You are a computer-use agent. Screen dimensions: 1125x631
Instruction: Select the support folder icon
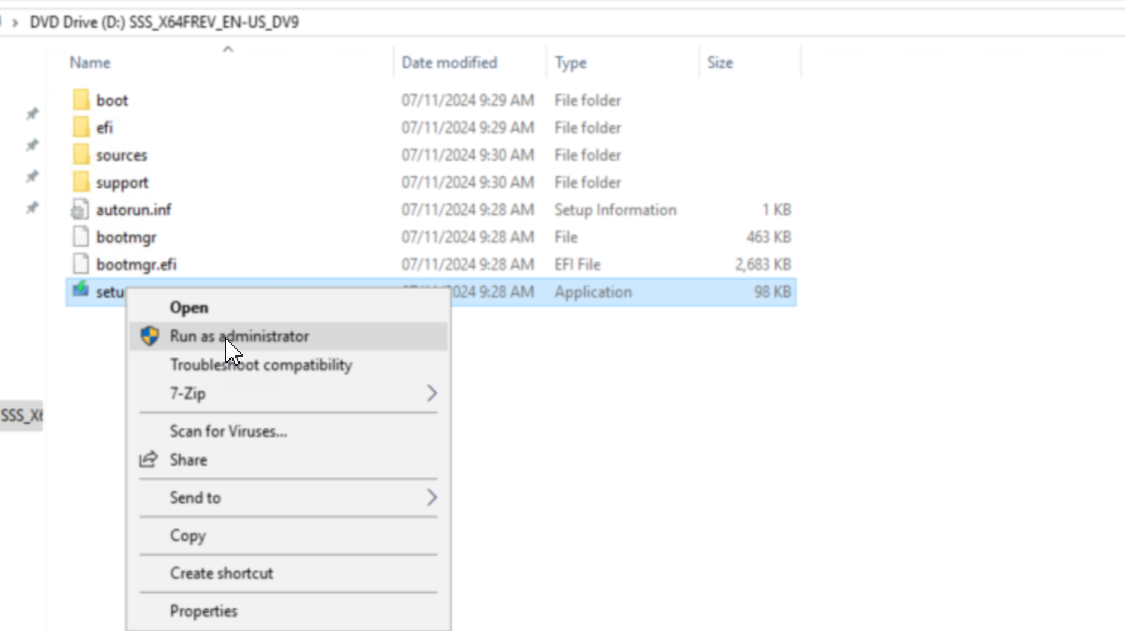coord(81,183)
